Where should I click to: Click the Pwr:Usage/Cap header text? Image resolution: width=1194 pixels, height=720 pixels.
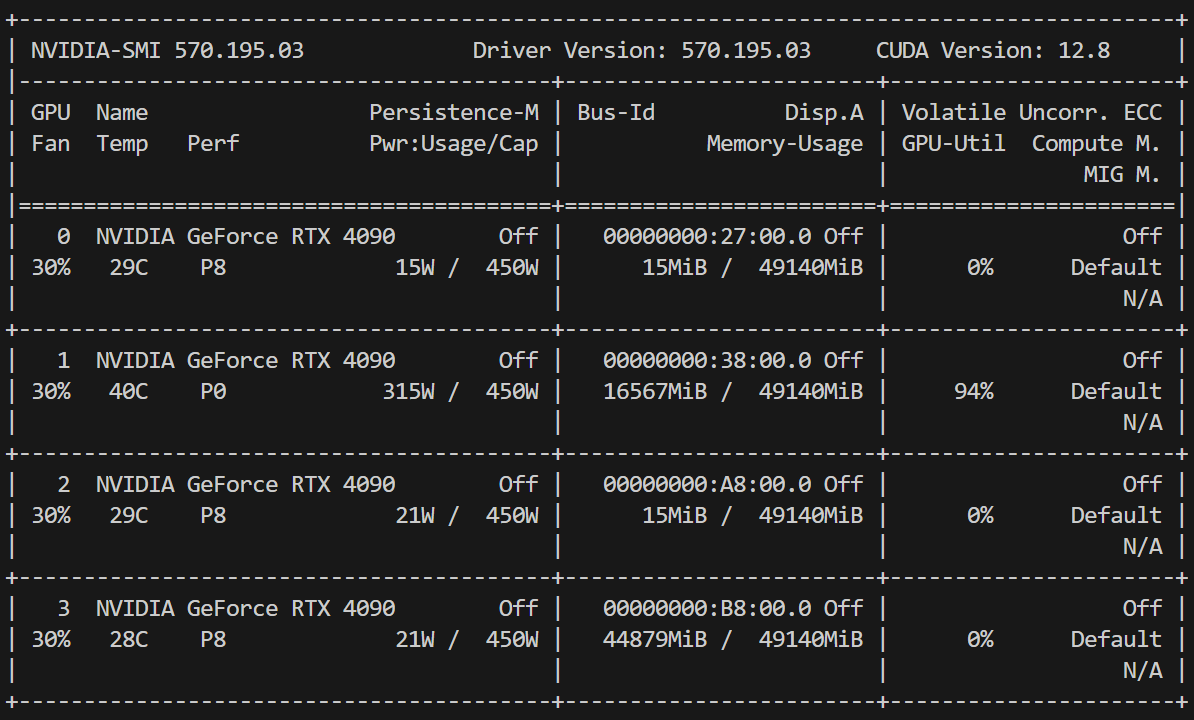[454, 144]
